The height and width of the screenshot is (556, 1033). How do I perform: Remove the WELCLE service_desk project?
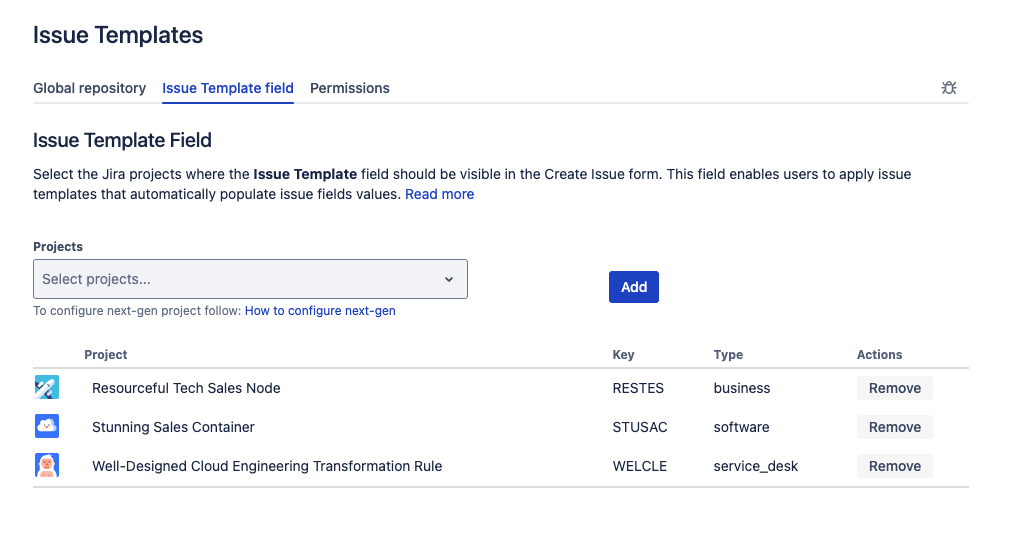894,466
